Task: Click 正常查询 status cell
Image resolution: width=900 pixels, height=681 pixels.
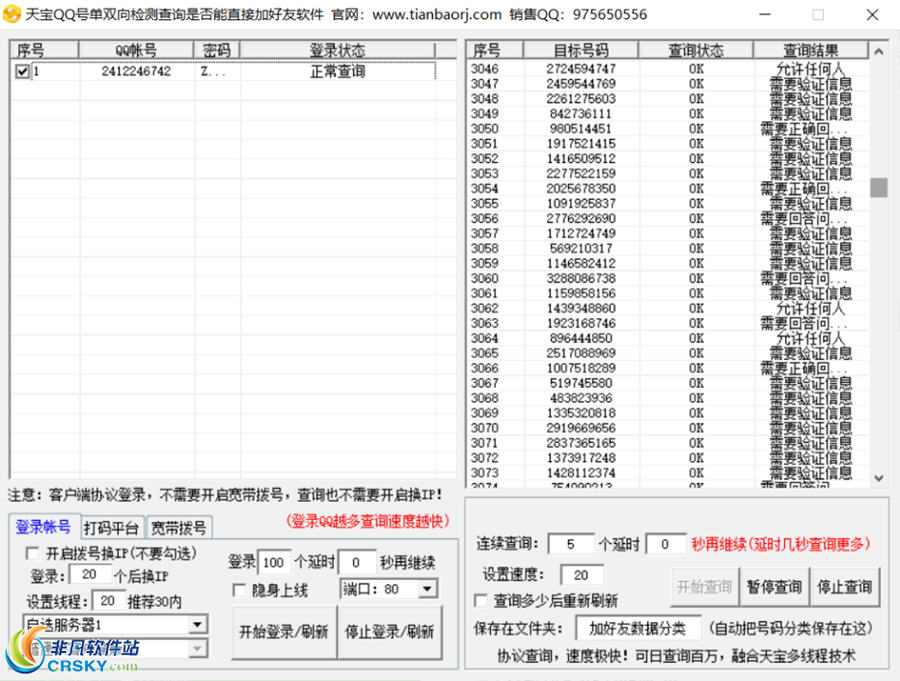Action: point(338,71)
